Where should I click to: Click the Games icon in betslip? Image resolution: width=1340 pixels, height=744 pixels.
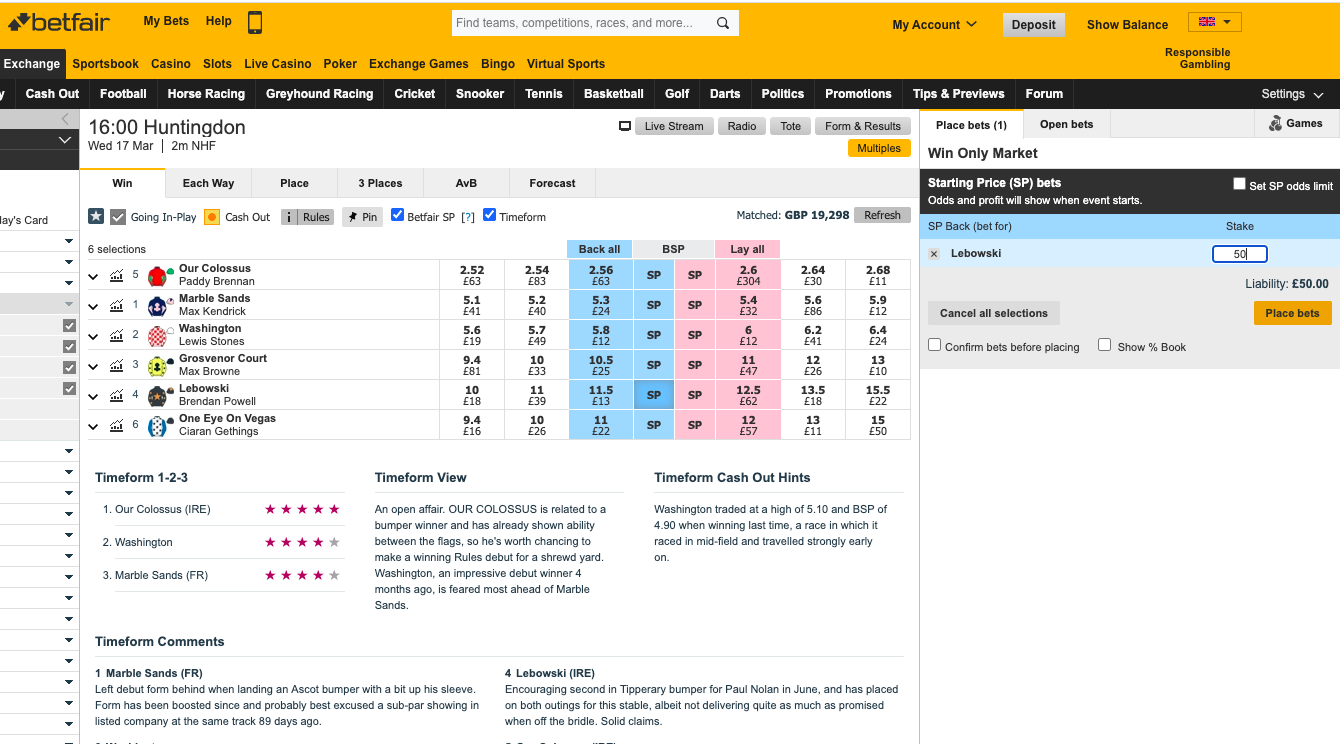pyautogui.click(x=1276, y=123)
